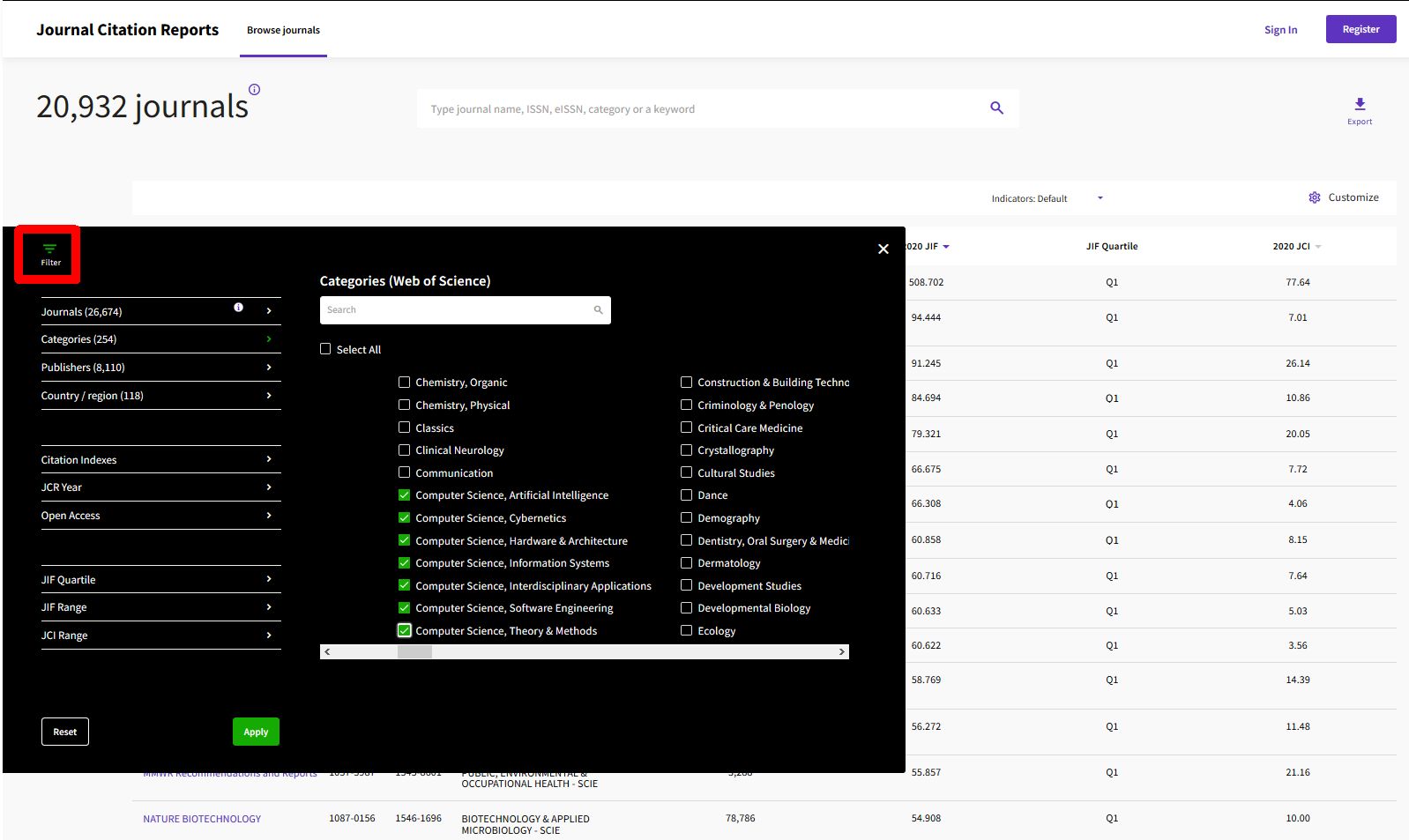
Task: Check Cultural Studies category
Action: pos(686,472)
